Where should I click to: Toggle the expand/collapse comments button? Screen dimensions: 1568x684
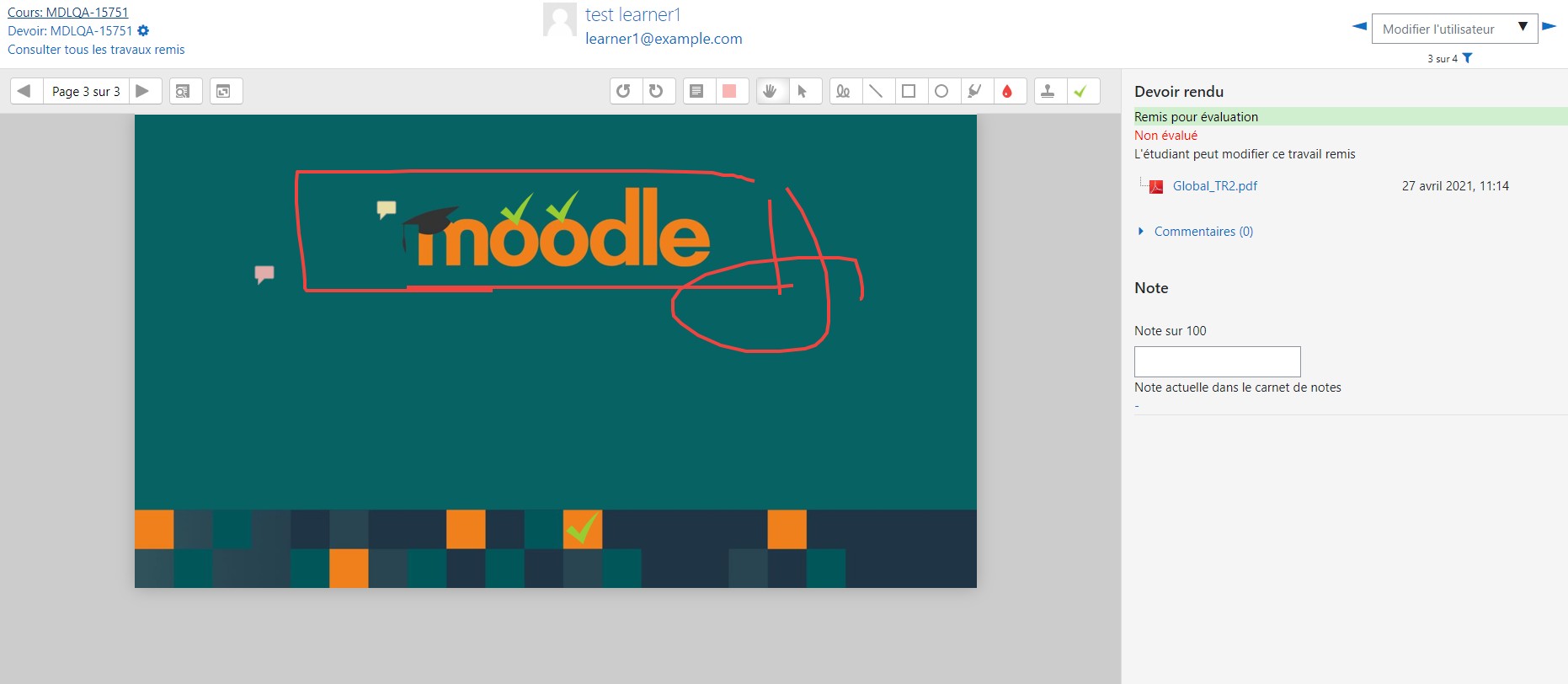tap(226, 91)
